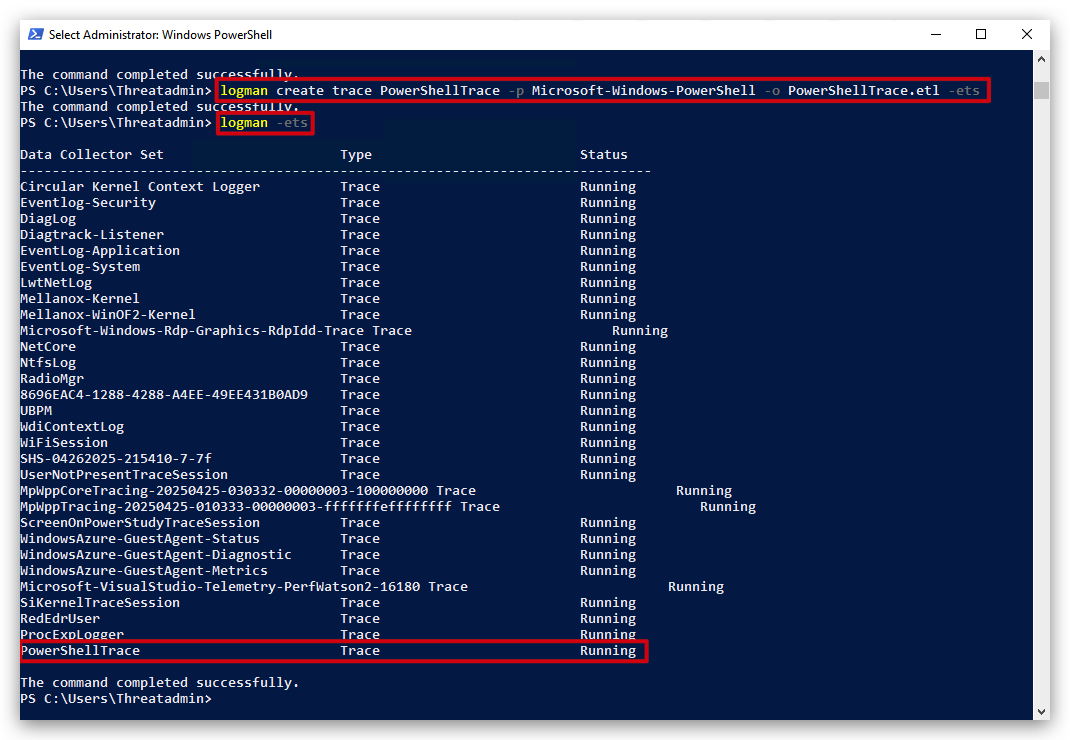The image size is (1070, 740).
Task: Click the GUID '8696EAC4-1288-4288-A4EE-49EE431B0AD9' entry
Action: click(x=164, y=395)
